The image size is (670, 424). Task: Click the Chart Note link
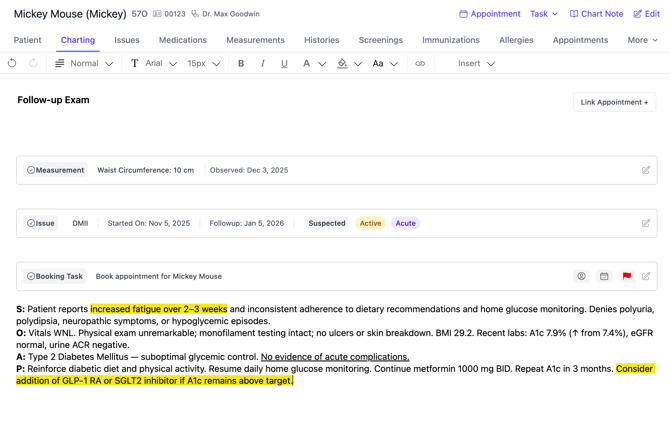tap(596, 14)
